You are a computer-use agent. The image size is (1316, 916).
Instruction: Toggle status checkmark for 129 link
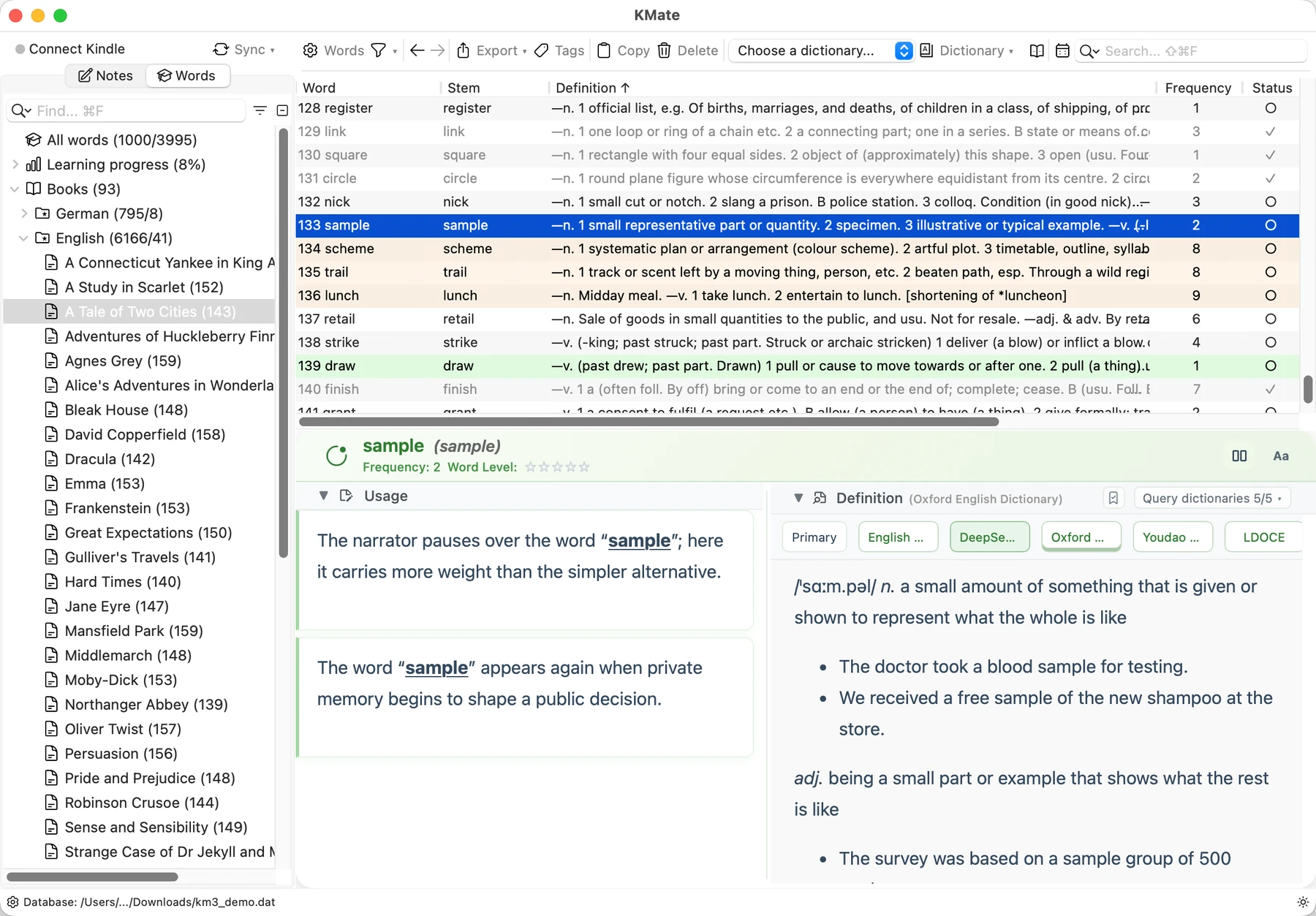(1271, 132)
